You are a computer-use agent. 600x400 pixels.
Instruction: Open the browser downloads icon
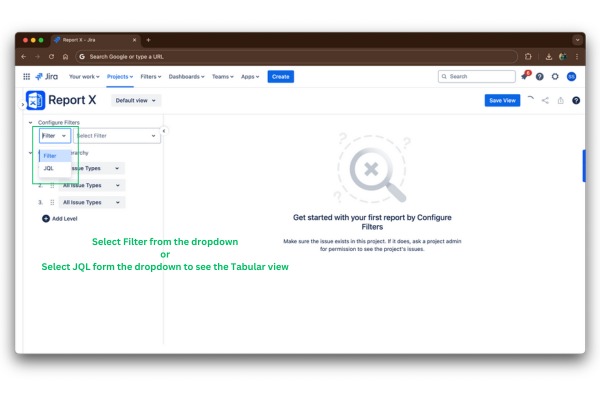[x=549, y=57]
